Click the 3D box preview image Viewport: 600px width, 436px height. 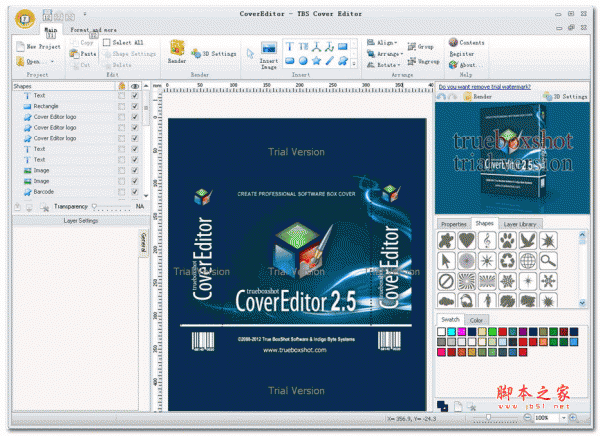pos(512,158)
